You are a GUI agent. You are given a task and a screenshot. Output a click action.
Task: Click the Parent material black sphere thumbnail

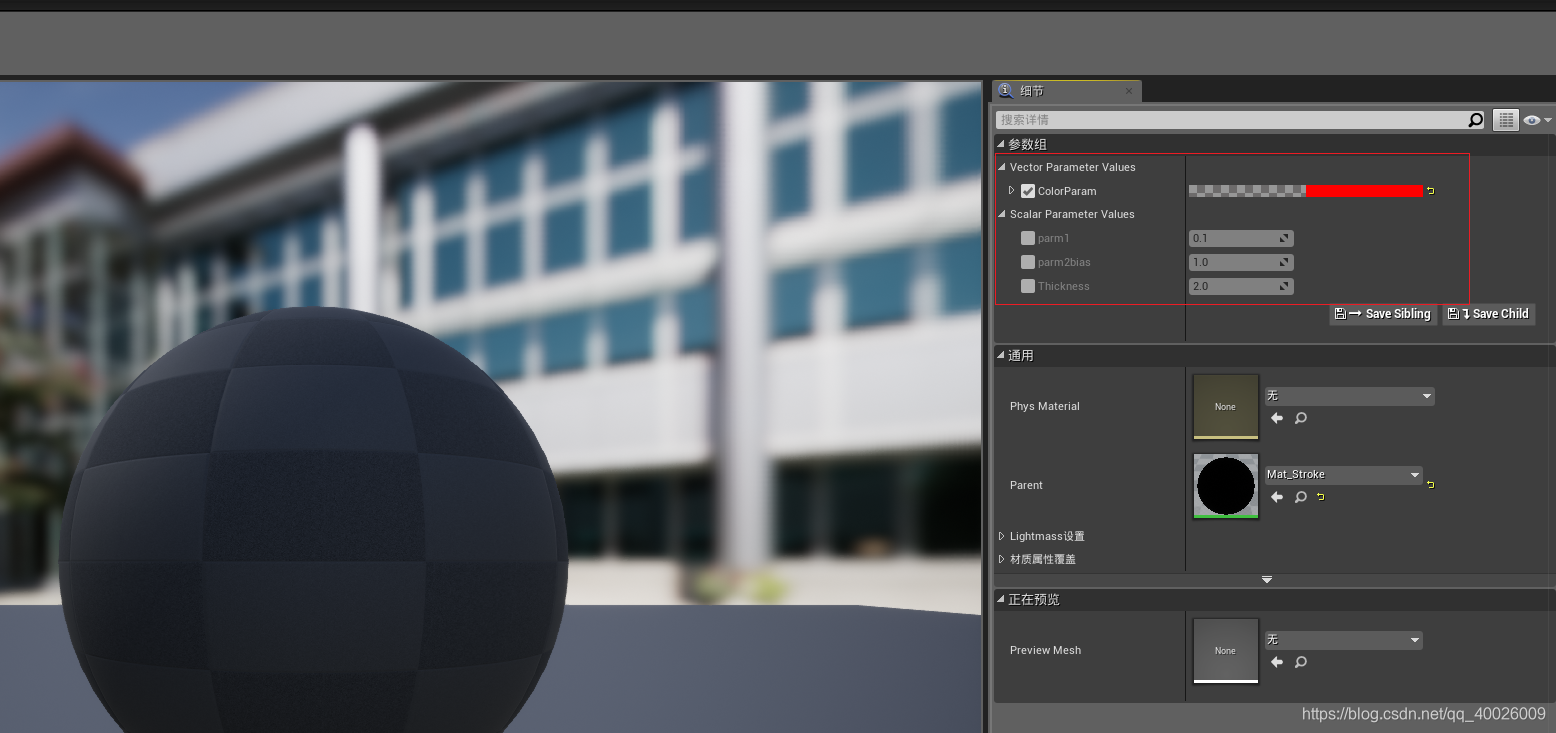[x=1226, y=486]
